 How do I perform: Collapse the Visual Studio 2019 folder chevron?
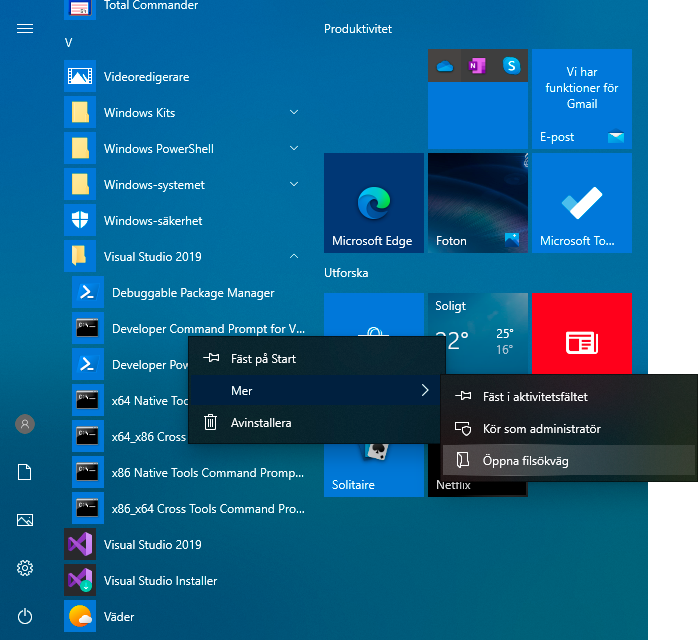tap(294, 256)
